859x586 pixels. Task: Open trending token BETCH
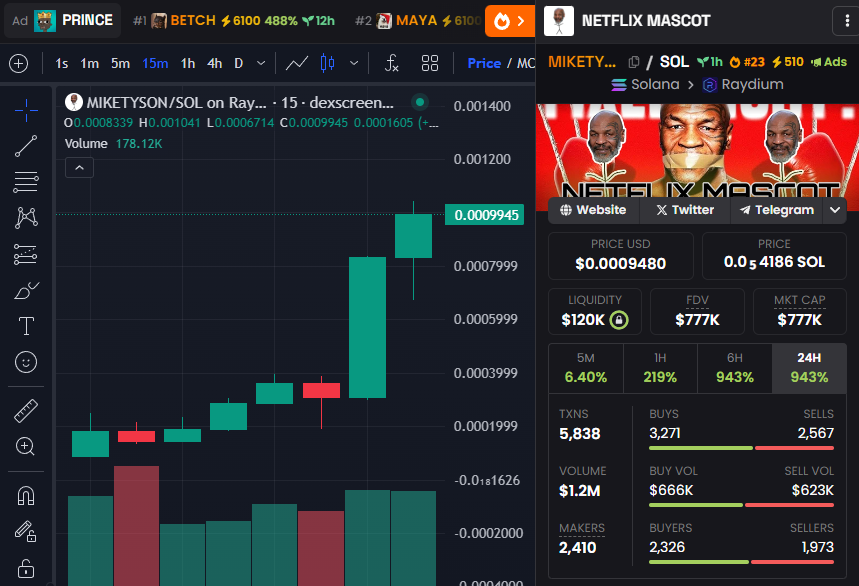pos(234,21)
